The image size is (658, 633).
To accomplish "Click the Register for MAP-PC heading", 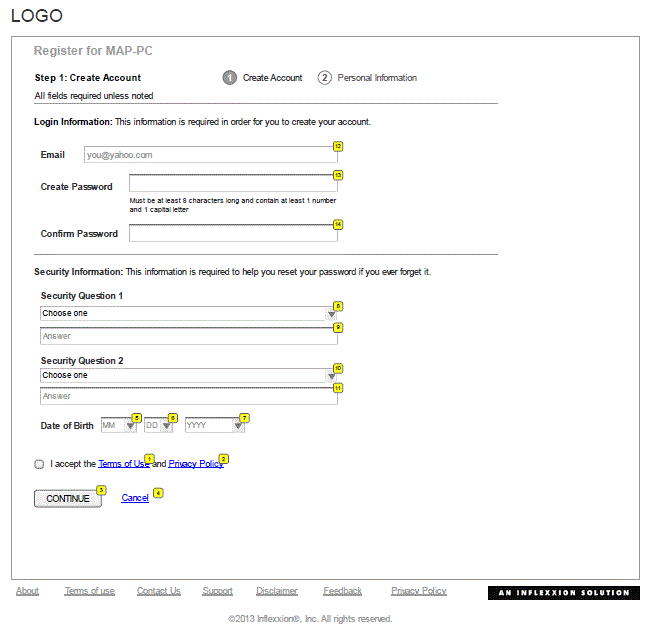I will pos(93,51).
